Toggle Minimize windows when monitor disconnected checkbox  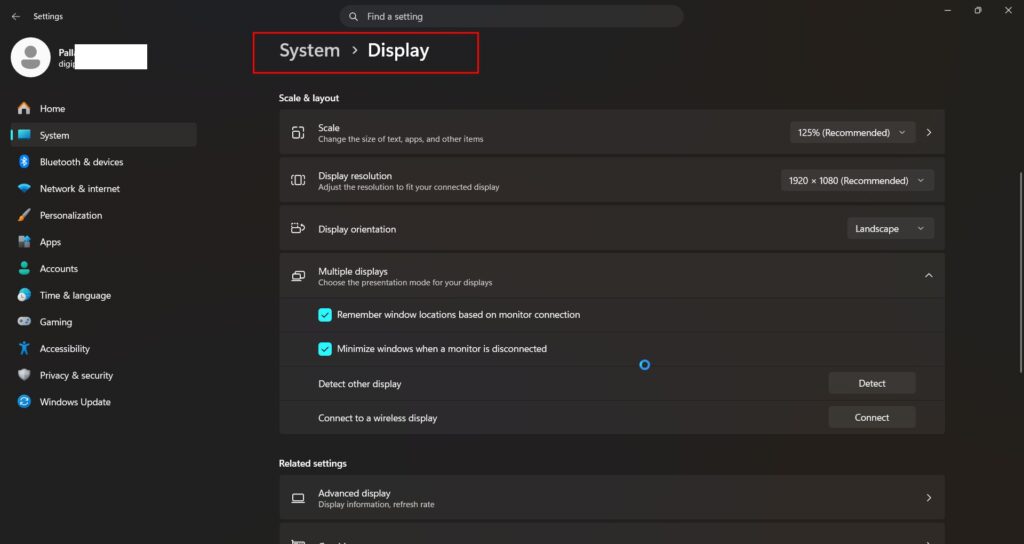click(x=325, y=349)
